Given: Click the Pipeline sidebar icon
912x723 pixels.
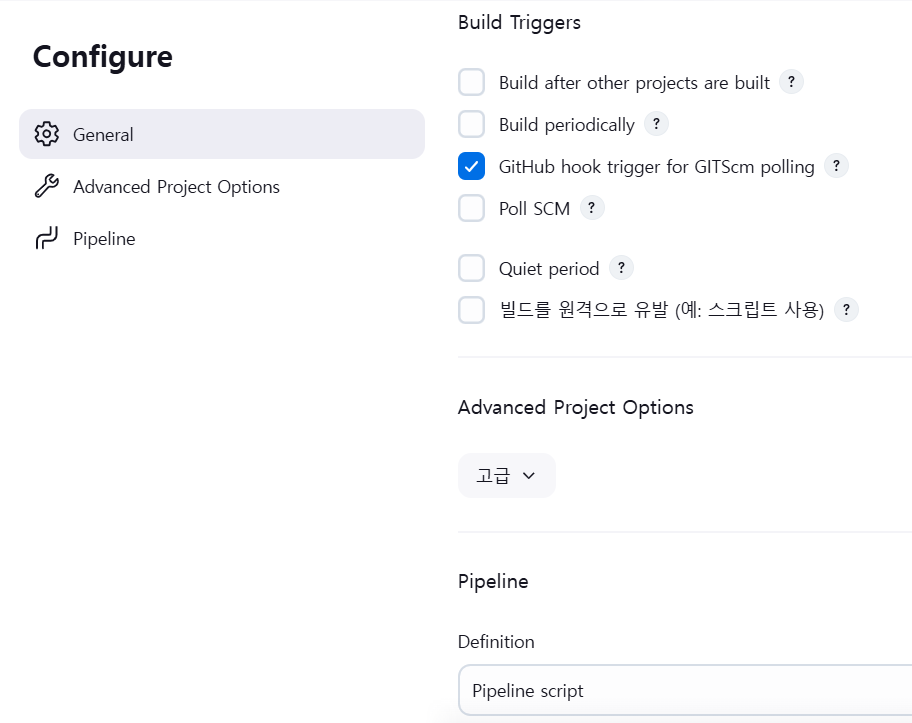Looking at the screenshot, I should click(x=47, y=238).
